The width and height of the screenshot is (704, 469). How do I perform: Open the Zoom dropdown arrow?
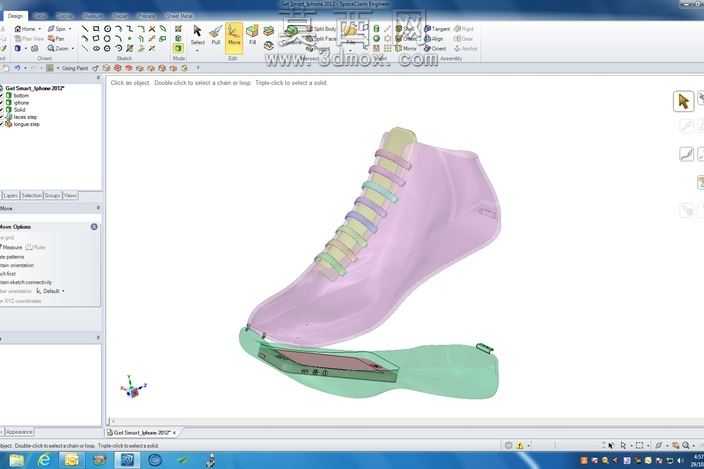73,48
